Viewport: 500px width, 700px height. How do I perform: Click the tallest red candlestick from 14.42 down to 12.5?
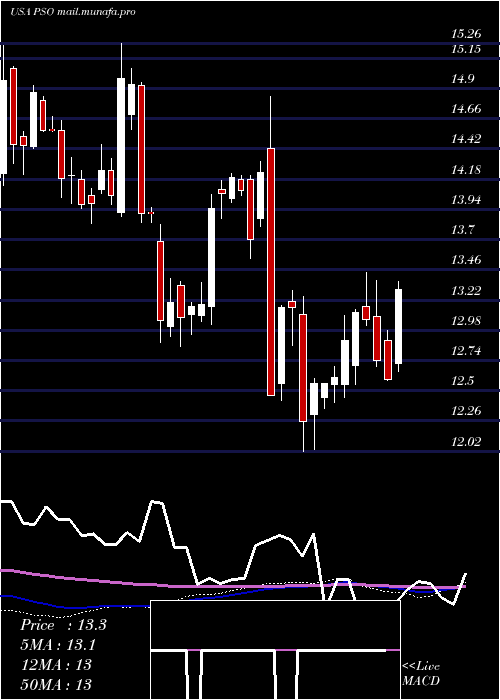point(271,272)
